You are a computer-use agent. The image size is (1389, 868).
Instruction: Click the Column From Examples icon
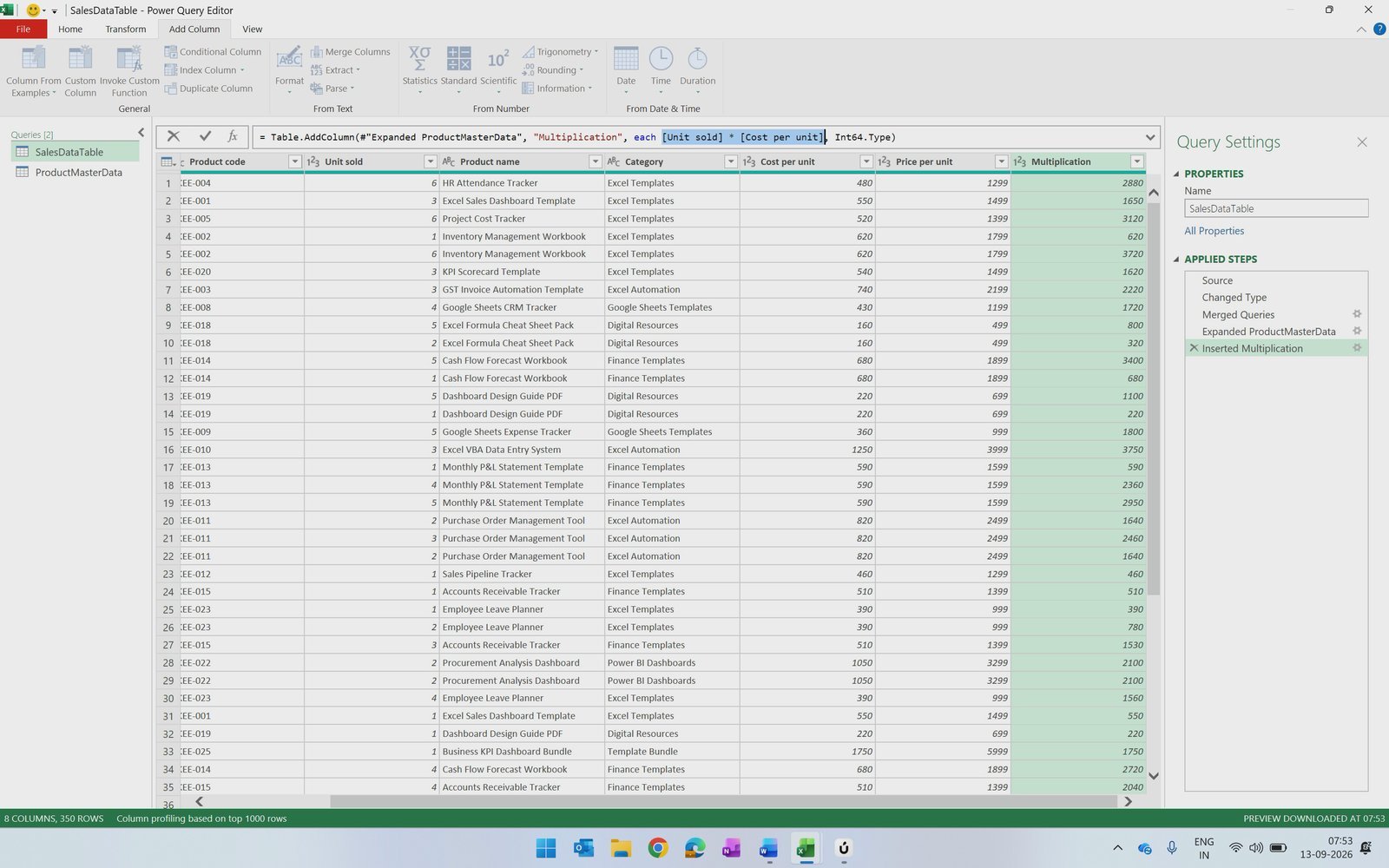pyautogui.click(x=33, y=59)
